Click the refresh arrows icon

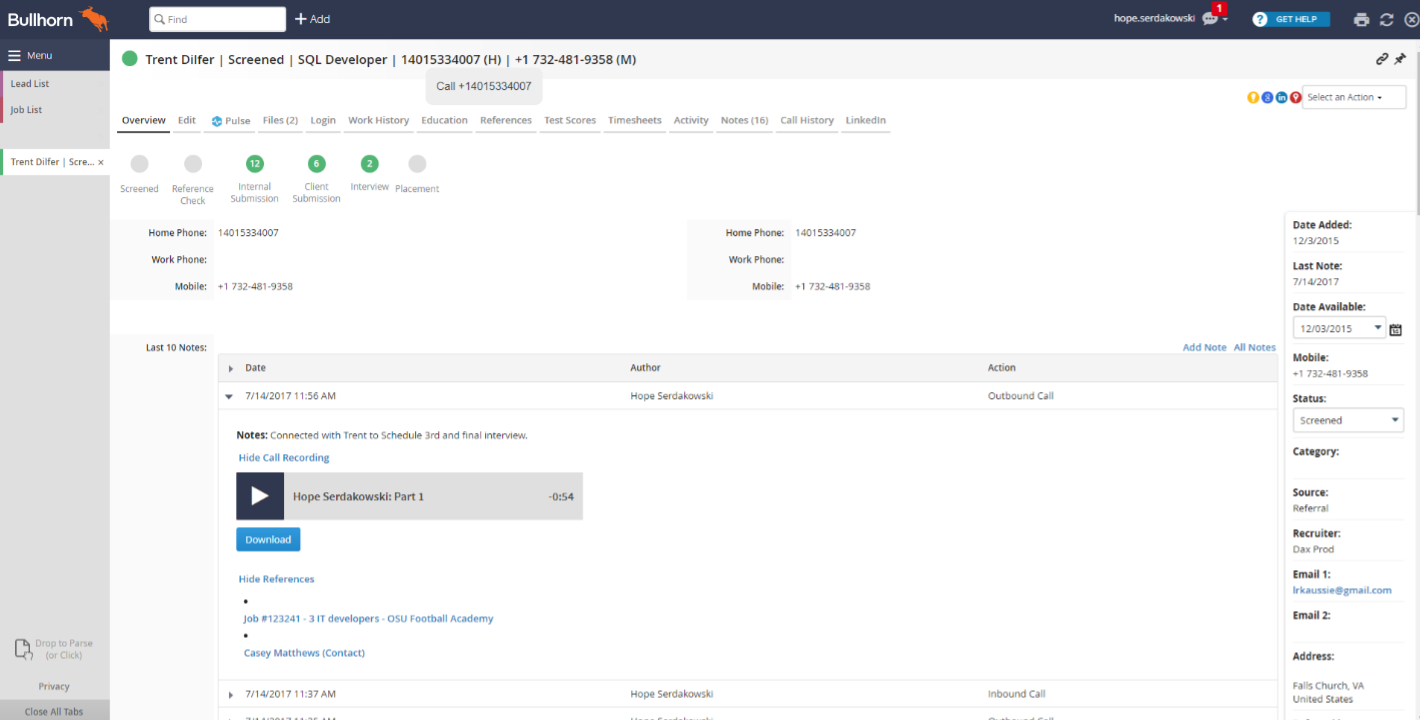click(1387, 19)
